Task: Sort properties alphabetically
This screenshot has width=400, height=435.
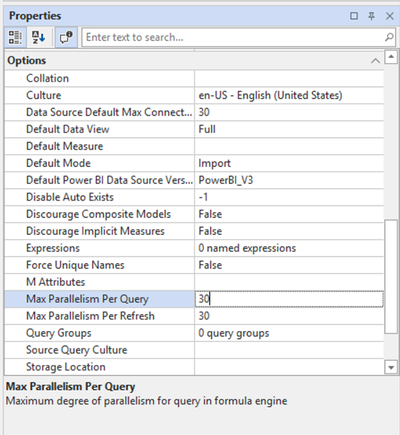Action: 38,37
